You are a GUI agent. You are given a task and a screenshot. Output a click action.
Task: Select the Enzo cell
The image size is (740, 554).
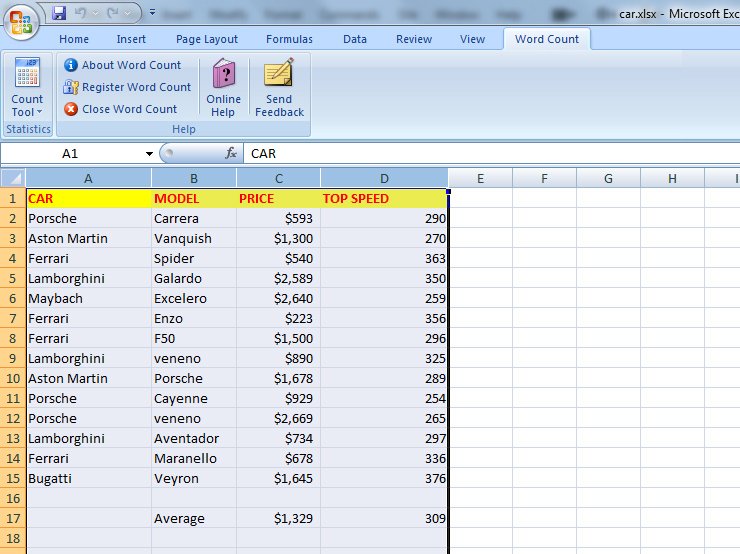tap(193, 319)
